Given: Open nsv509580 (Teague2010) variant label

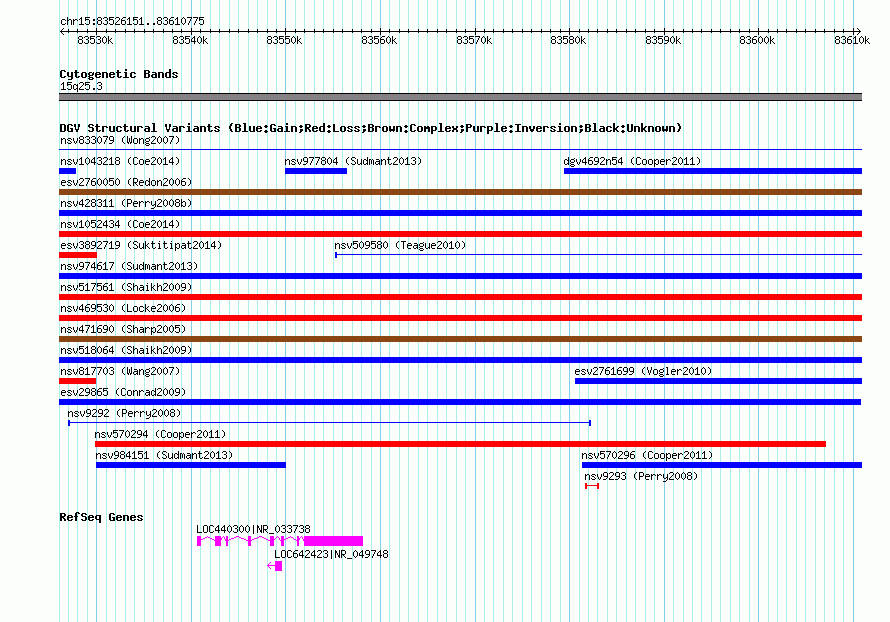Looking at the screenshot, I should point(400,245).
